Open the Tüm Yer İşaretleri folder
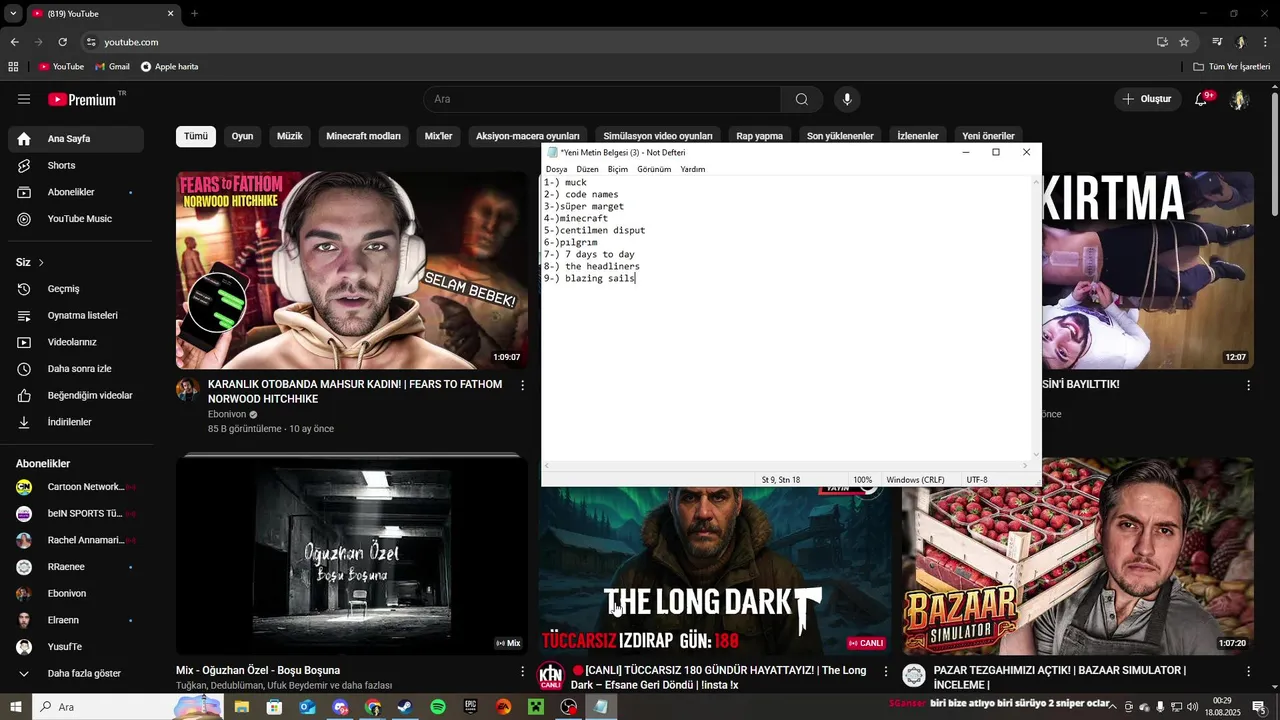This screenshot has width=1280, height=720. click(1231, 67)
